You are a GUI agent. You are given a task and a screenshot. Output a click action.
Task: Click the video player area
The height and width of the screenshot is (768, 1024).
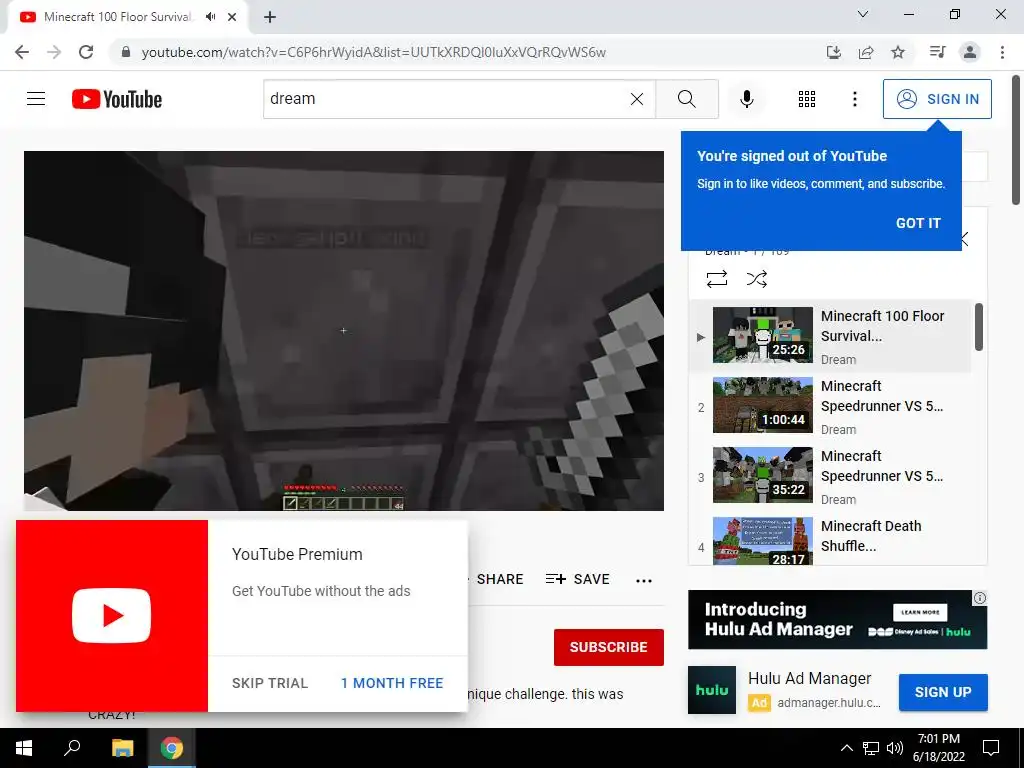[344, 330]
